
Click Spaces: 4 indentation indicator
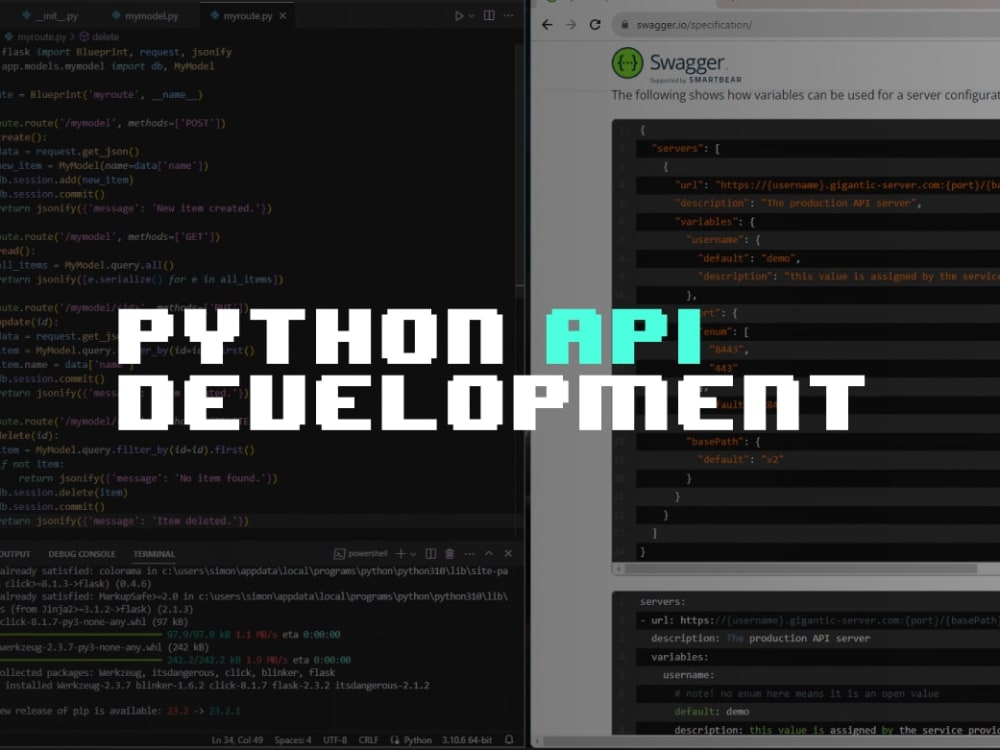[293, 740]
